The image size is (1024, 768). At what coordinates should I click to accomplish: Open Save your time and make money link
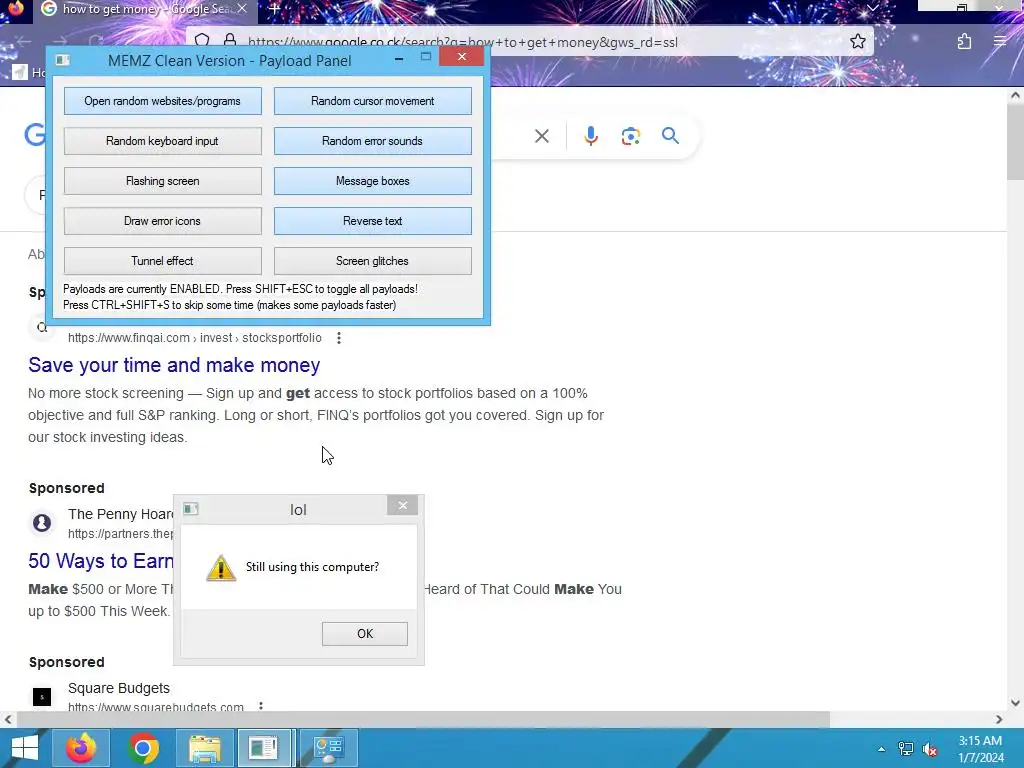[x=174, y=365]
